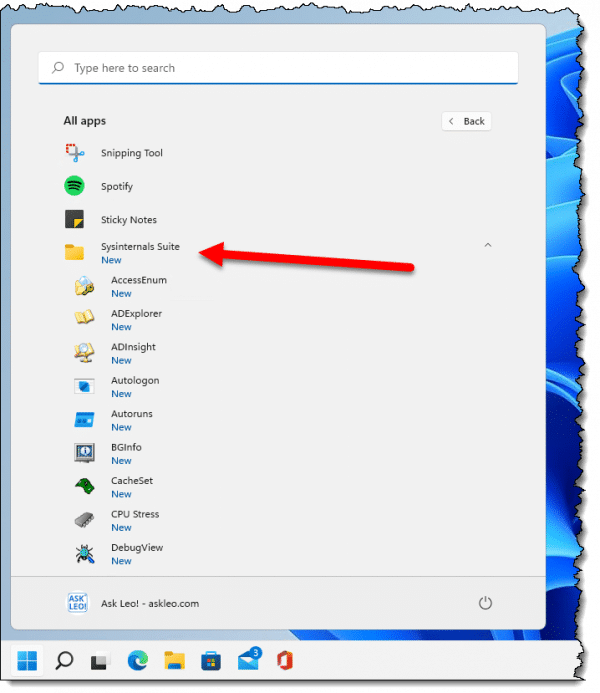Open Microsoft Store on taskbar
This screenshot has height=693, width=600.
coord(211,661)
